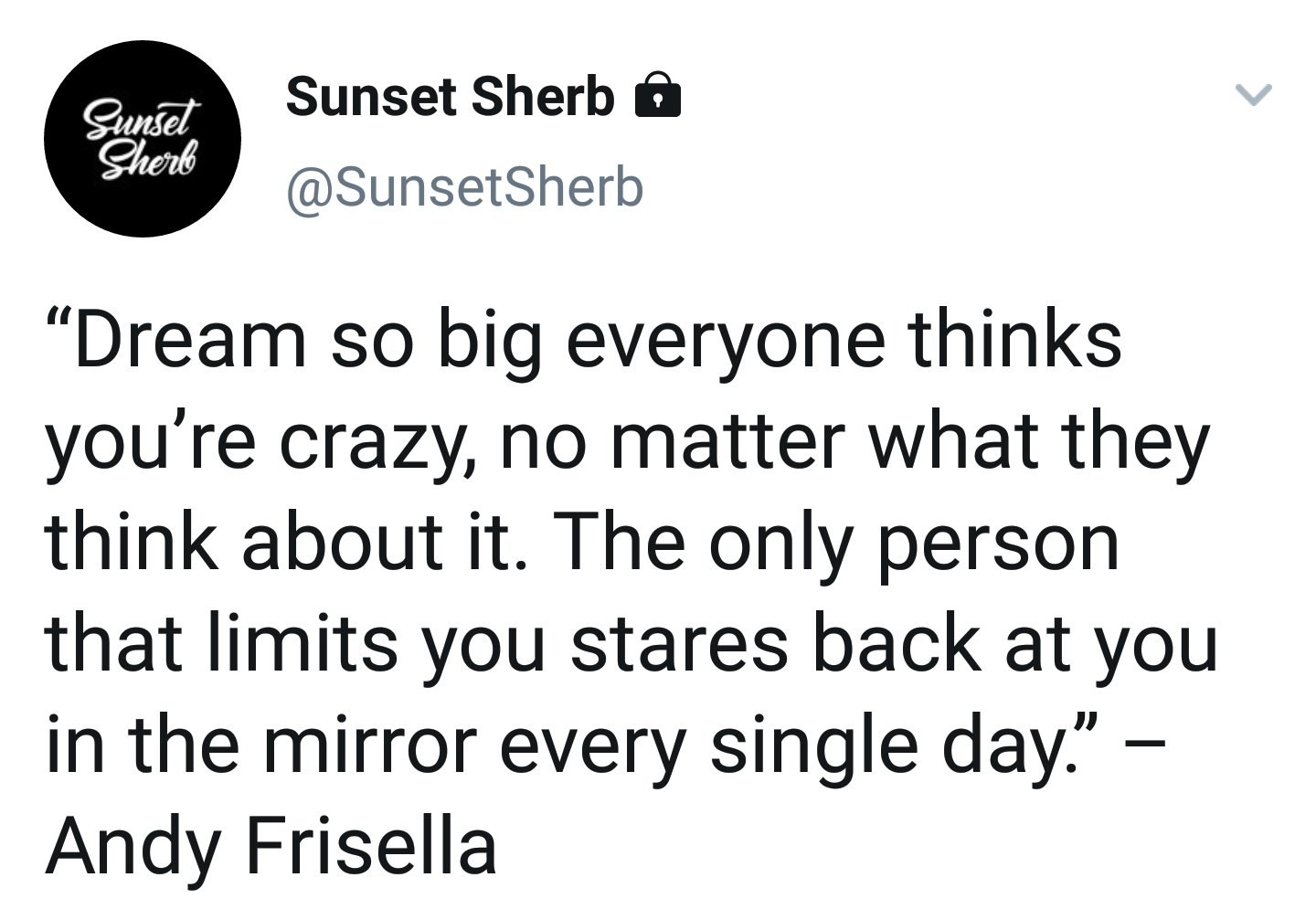The image size is (1316, 909).
Task: Click the words "that limits you"
Action: pyautogui.click(x=296, y=645)
